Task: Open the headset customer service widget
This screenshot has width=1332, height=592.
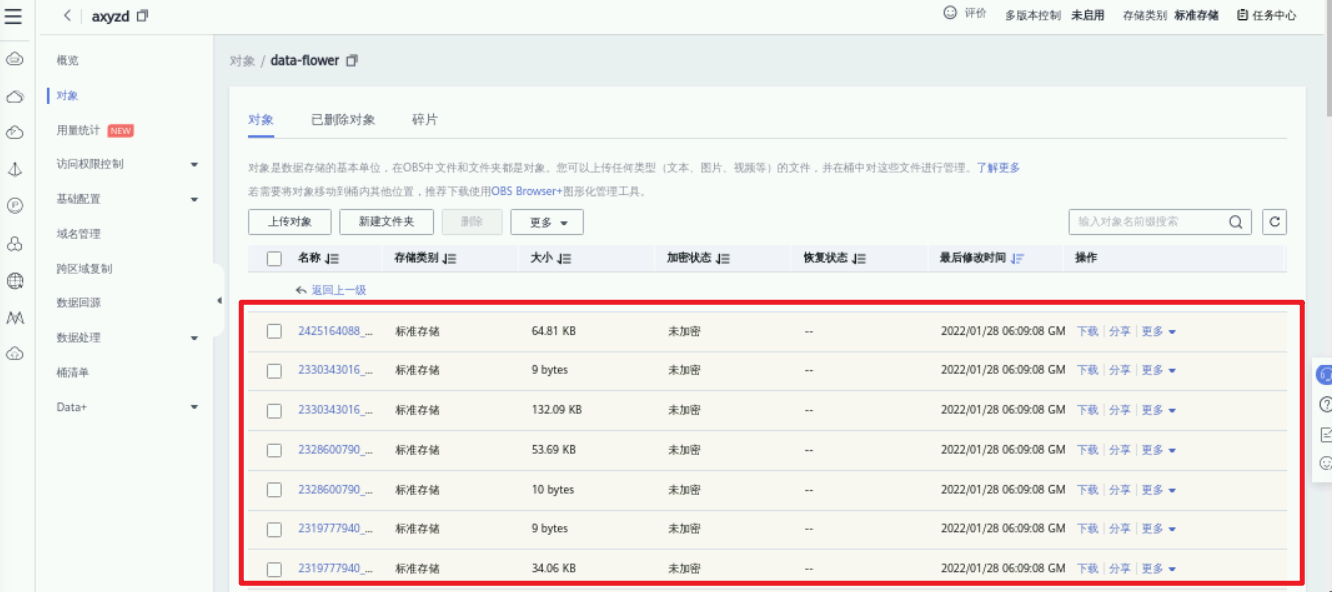Action: pyautogui.click(x=1326, y=375)
